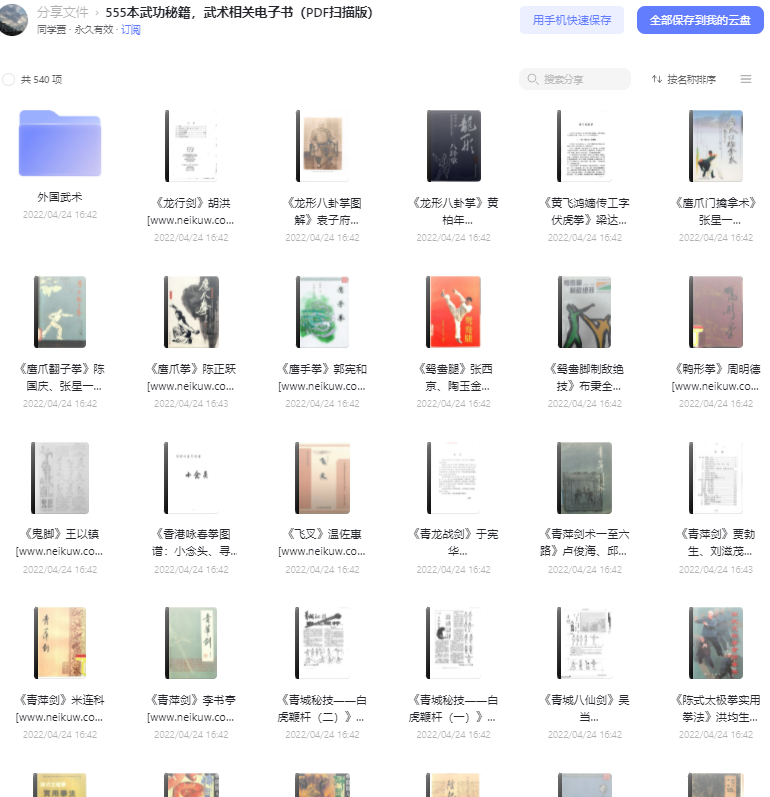Viewport: 770px width, 797px height.
Task: Toggle the select-all circle beside 共 540 项
Action: [8, 79]
